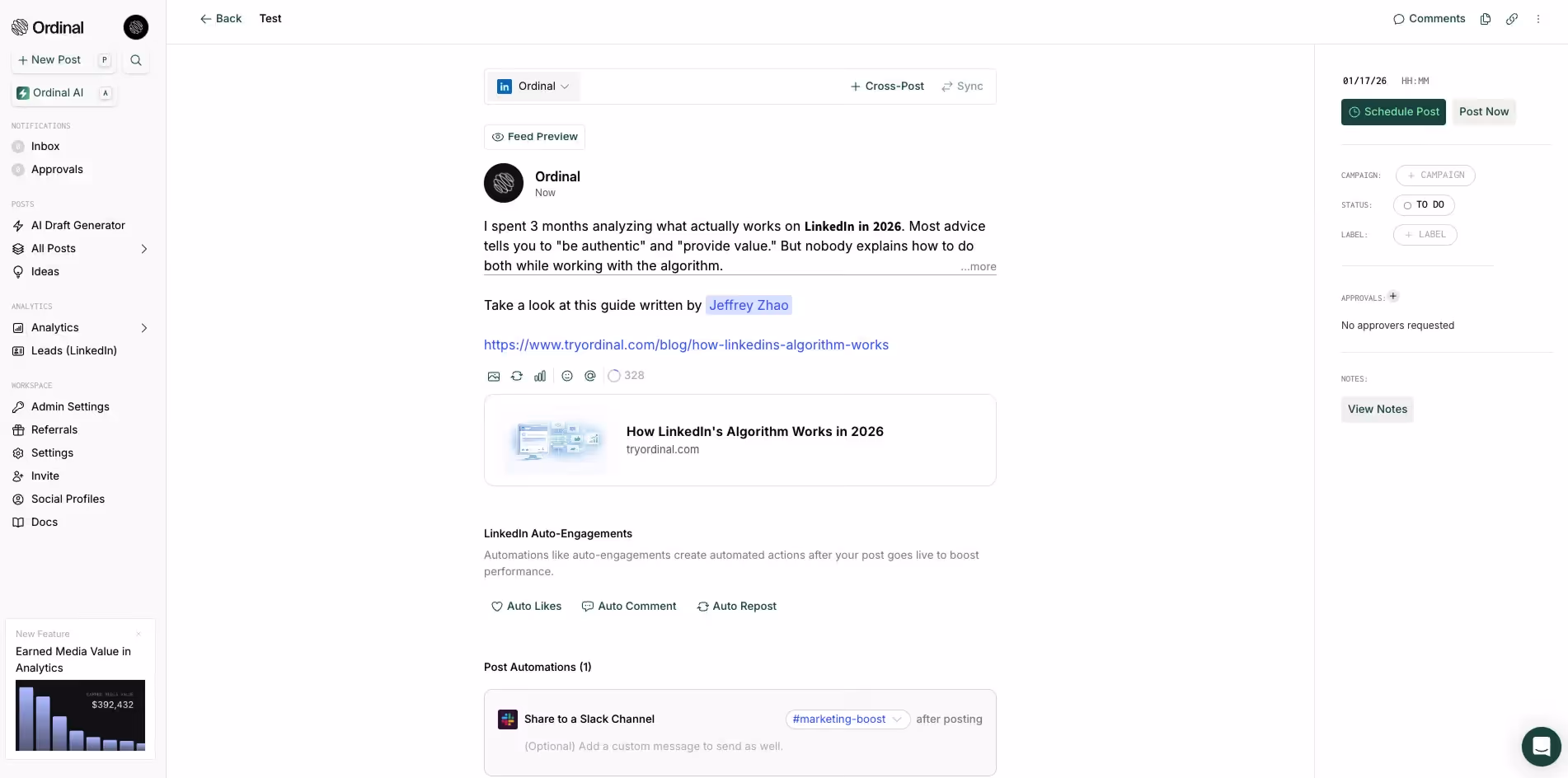Add a Campaign

[1435, 176]
